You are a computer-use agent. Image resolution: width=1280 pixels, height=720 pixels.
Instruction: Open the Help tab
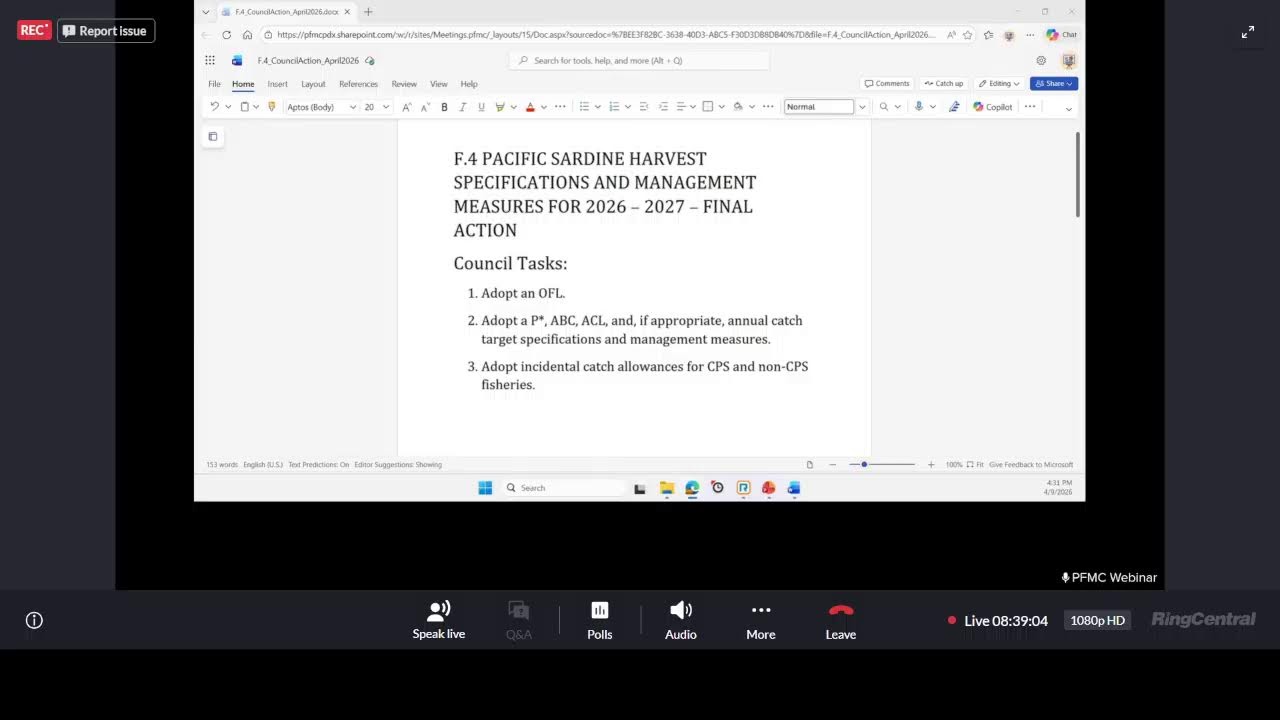click(469, 84)
